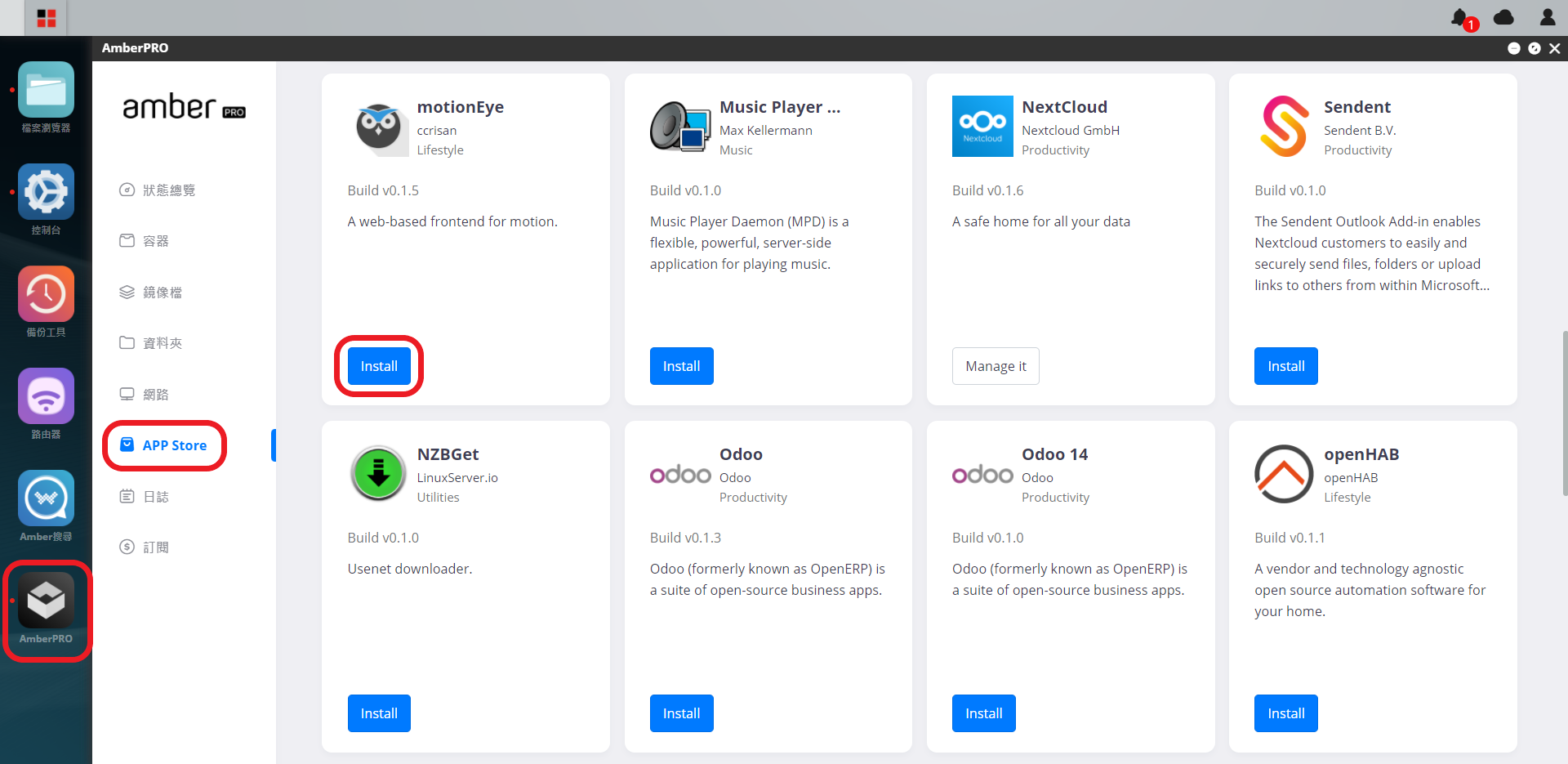This screenshot has width=1568, height=764.
Task: Select APP Store in the sidebar
Action: pos(164,445)
